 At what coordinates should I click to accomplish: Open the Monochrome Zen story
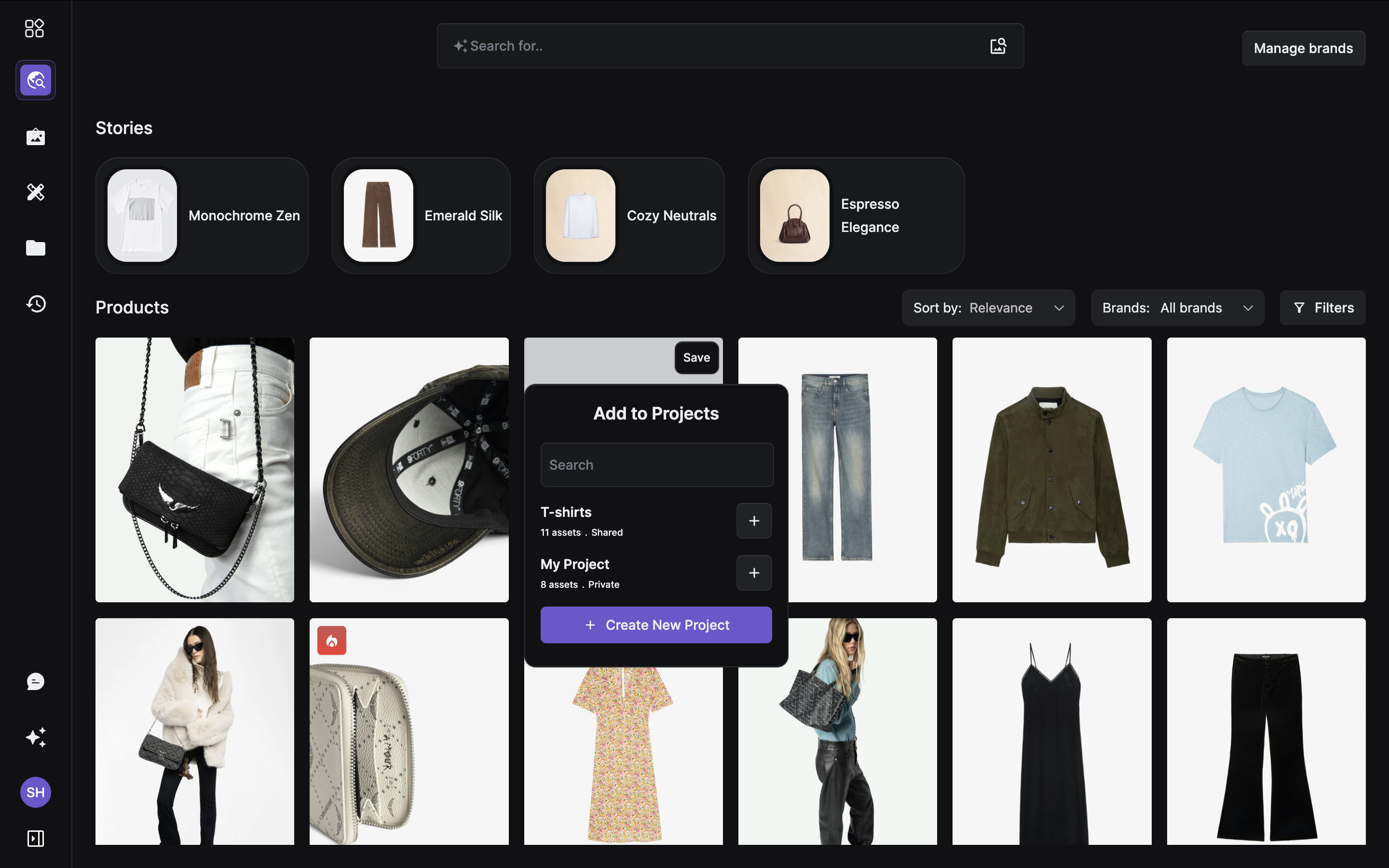[202, 216]
